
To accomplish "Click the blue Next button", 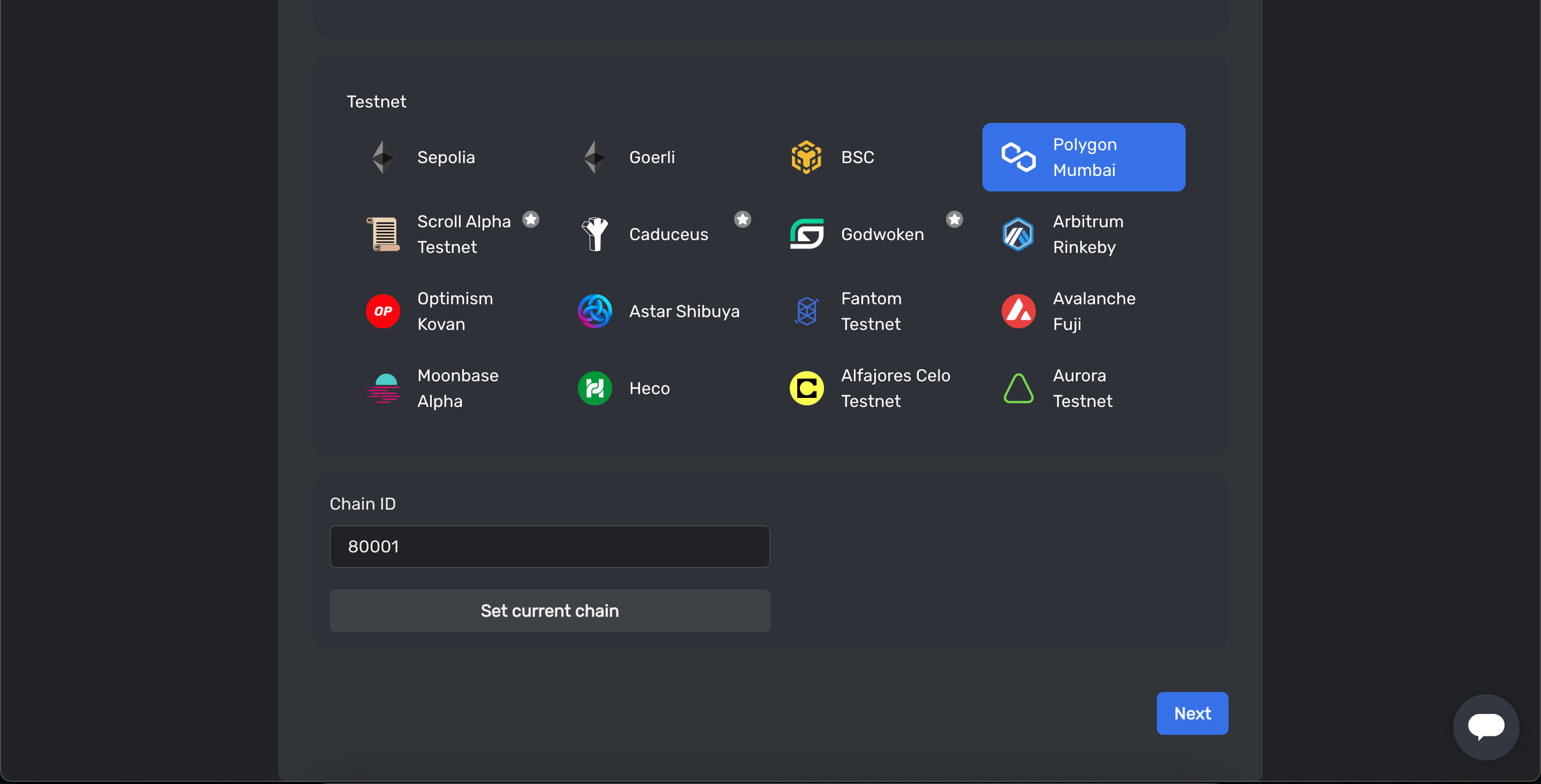I will coord(1192,713).
